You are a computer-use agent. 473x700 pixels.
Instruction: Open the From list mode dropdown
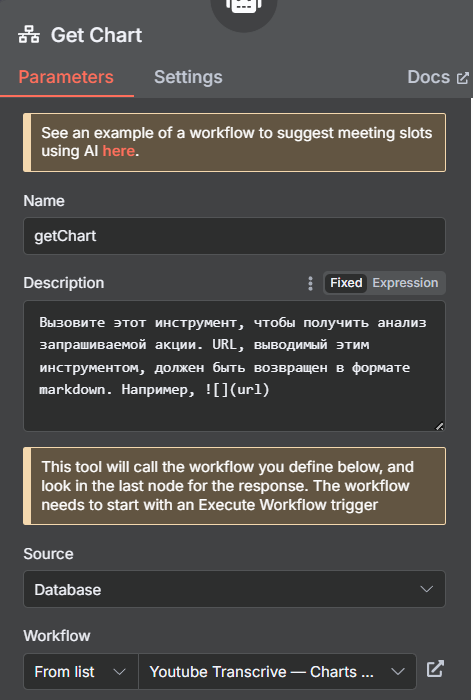81,671
